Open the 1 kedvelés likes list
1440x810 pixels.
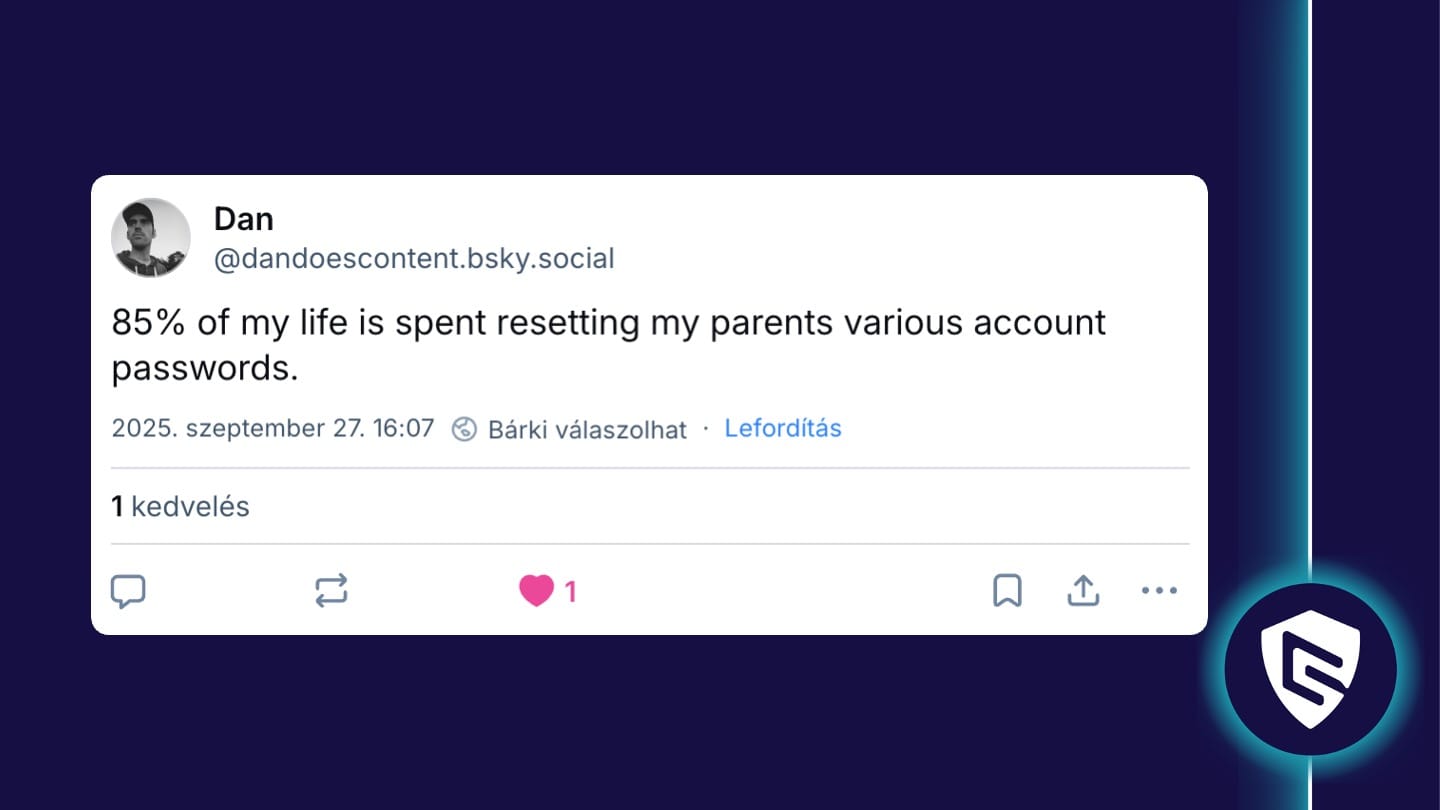[x=180, y=506]
